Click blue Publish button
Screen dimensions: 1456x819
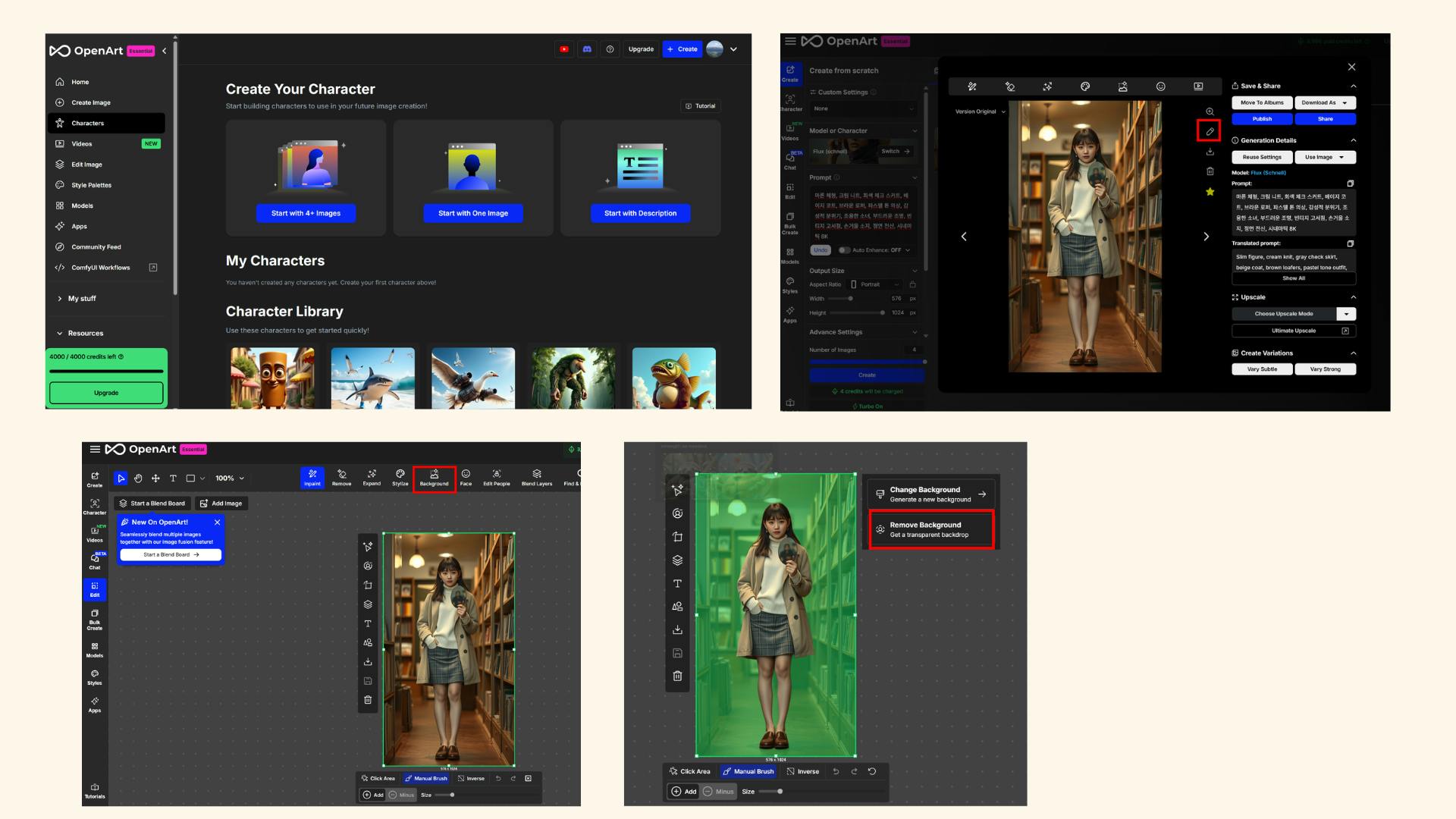pos(1262,119)
